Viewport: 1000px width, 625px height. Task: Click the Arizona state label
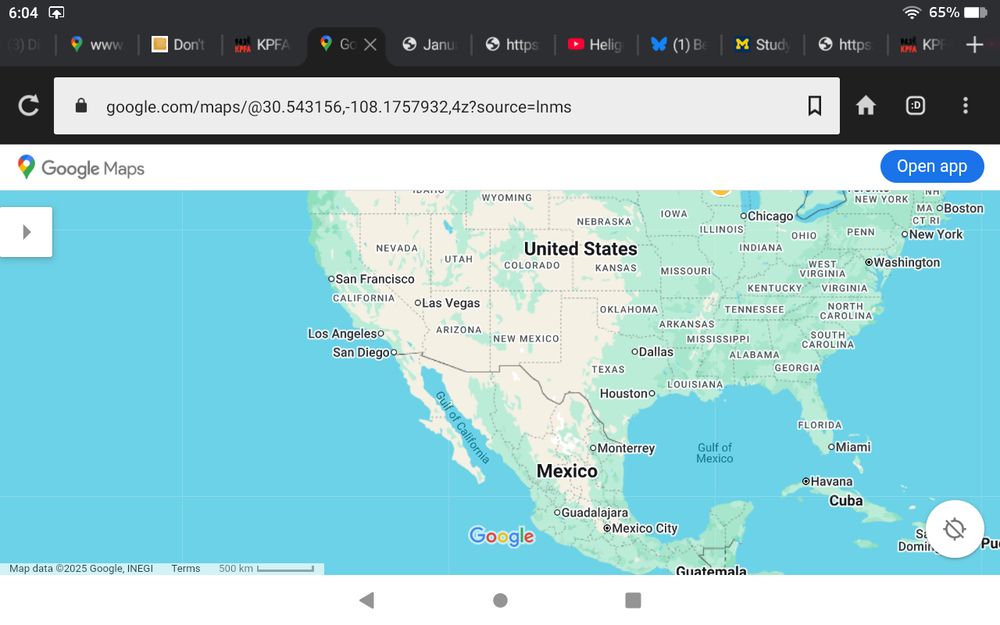click(x=459, y=330)
